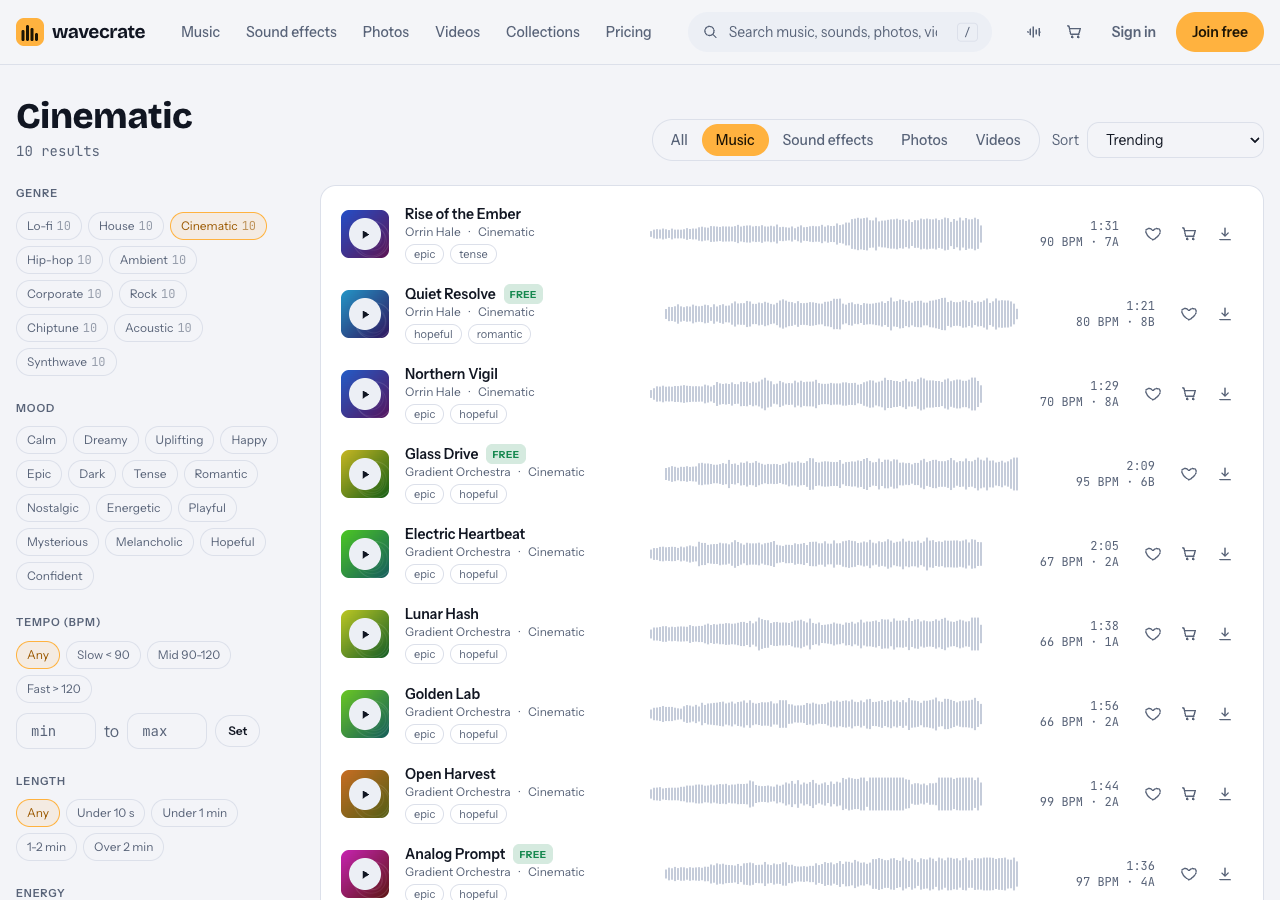
Task: Open the Collections menu item
Action: [543, 32]
